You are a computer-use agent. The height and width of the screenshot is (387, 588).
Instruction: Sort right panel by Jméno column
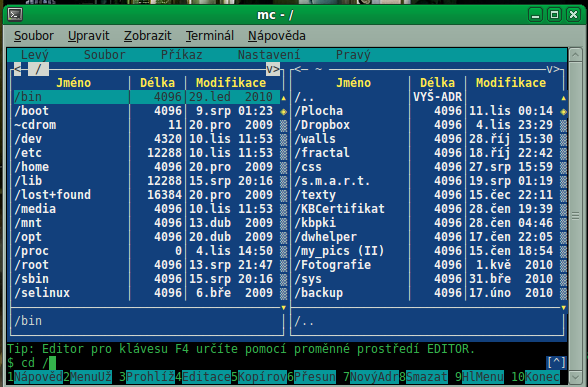coord(353,82)
